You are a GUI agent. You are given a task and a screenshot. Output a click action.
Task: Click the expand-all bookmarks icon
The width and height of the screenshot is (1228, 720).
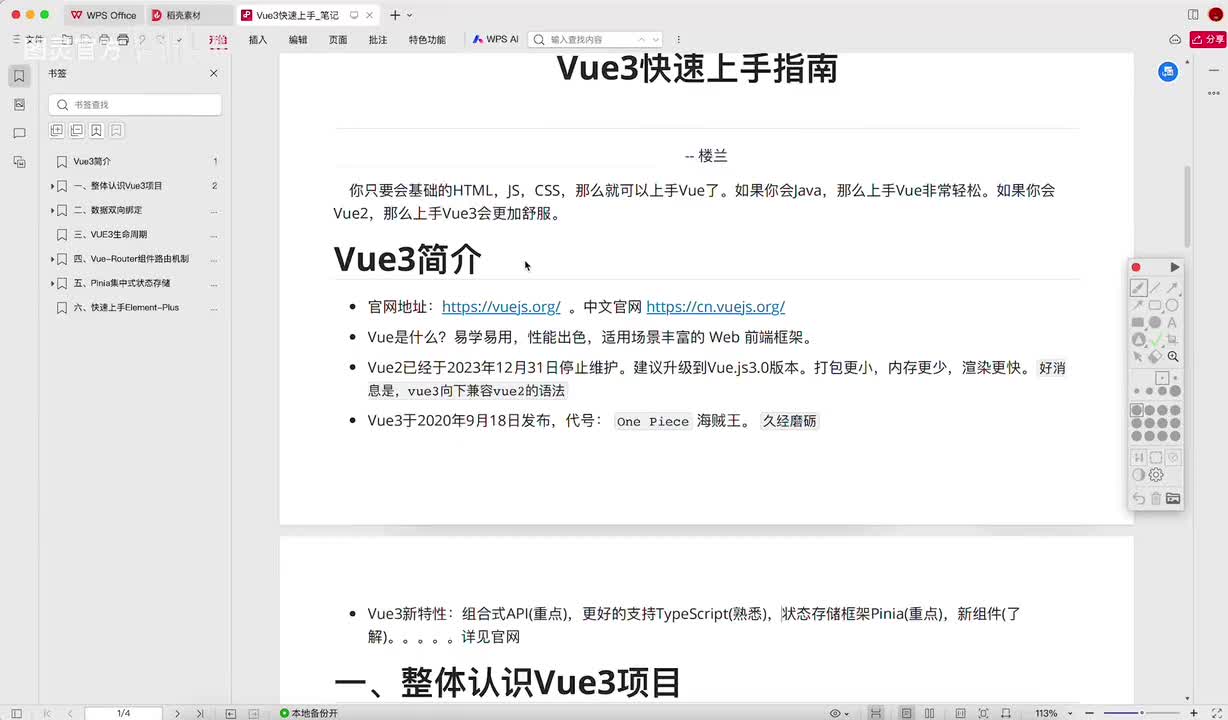(56, 130)
